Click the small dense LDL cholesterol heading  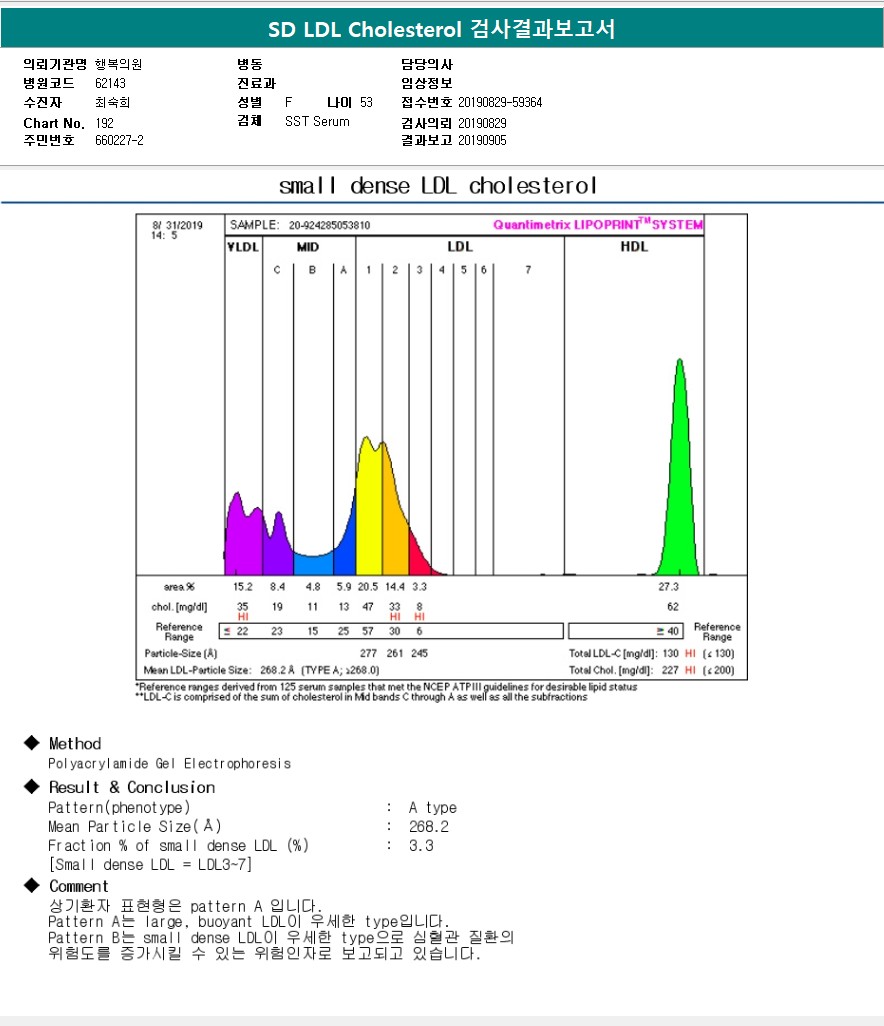[x=438, y=186]
